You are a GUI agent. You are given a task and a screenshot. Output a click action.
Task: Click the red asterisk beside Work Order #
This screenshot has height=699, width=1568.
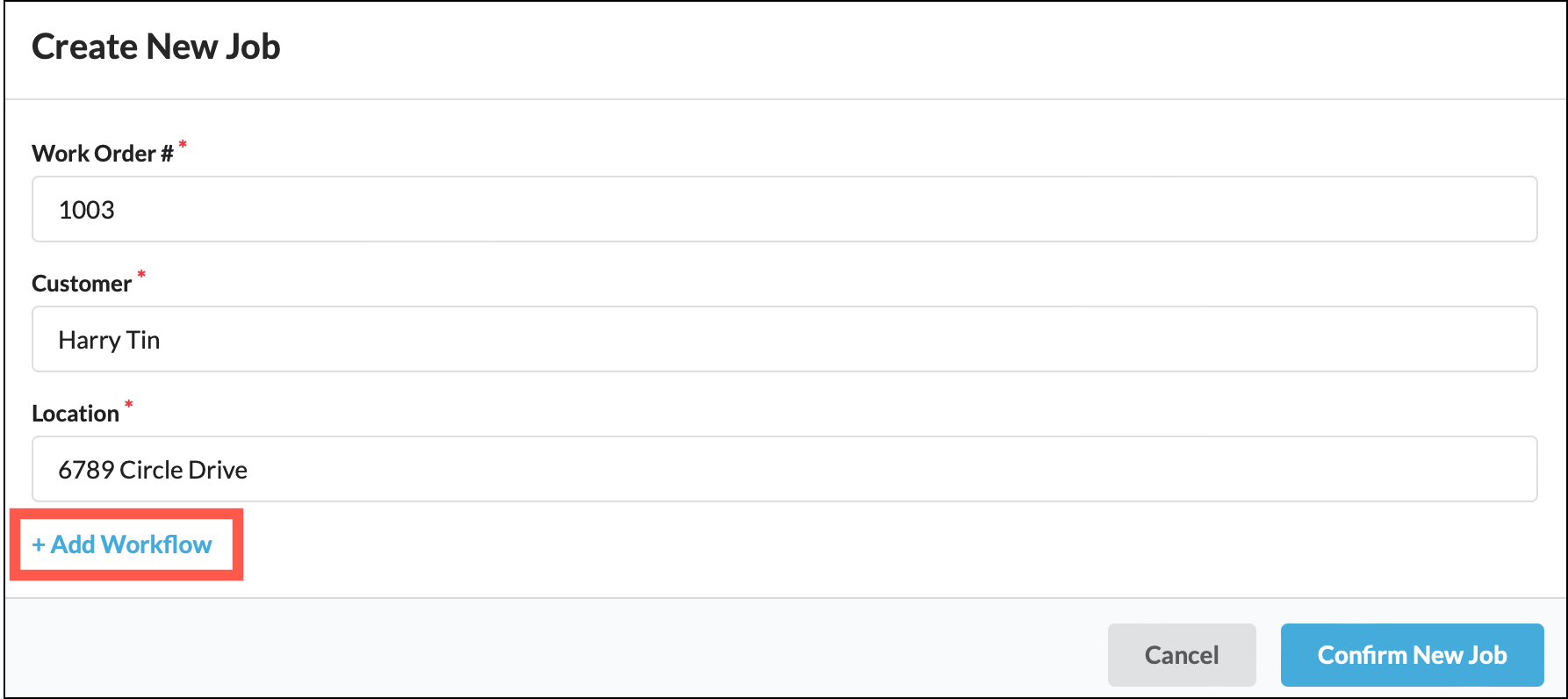[183, 144]
